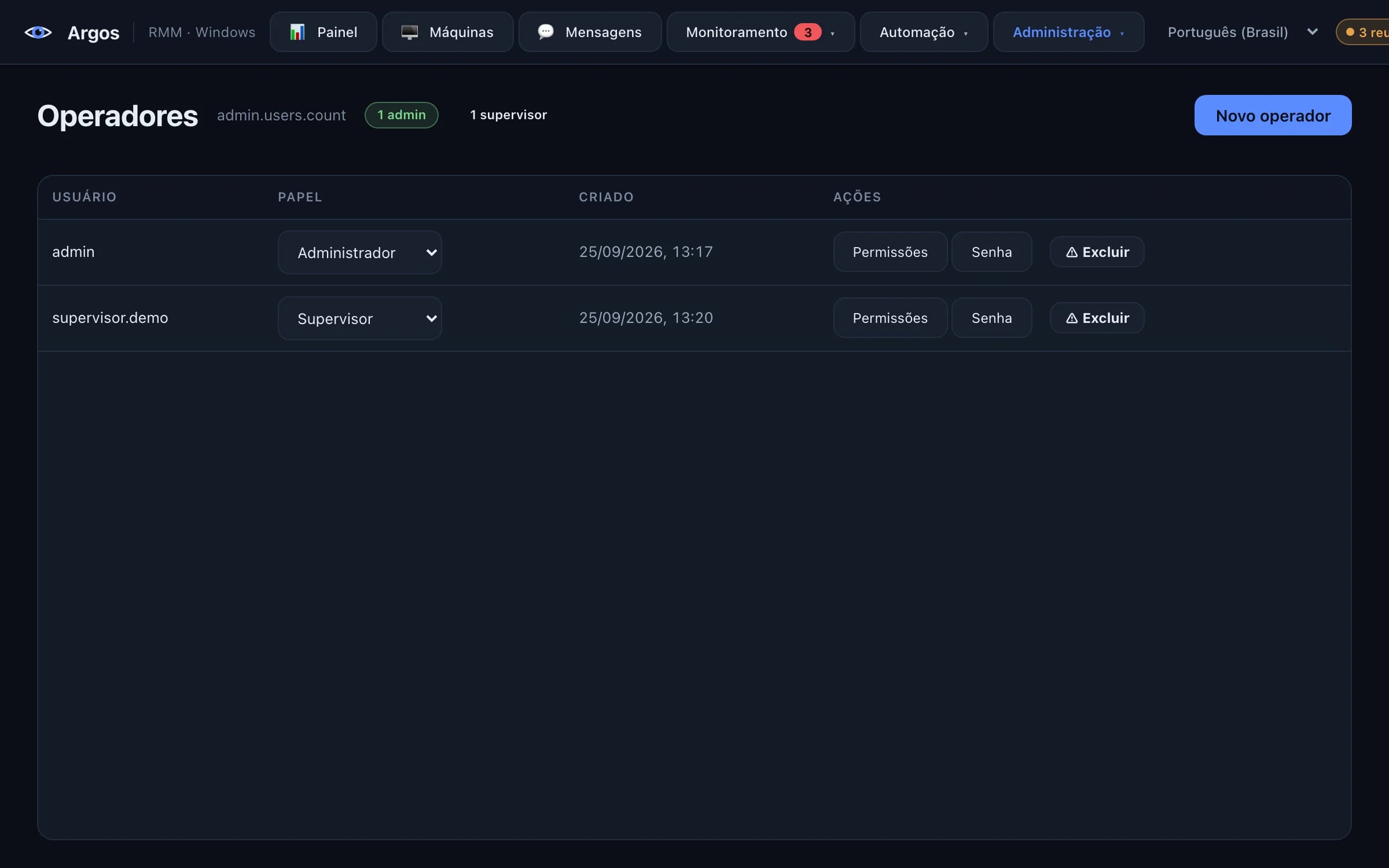The image size is (1389, 868).
Task: Click the USUÁRIO column header
Action: click(84, 197)
